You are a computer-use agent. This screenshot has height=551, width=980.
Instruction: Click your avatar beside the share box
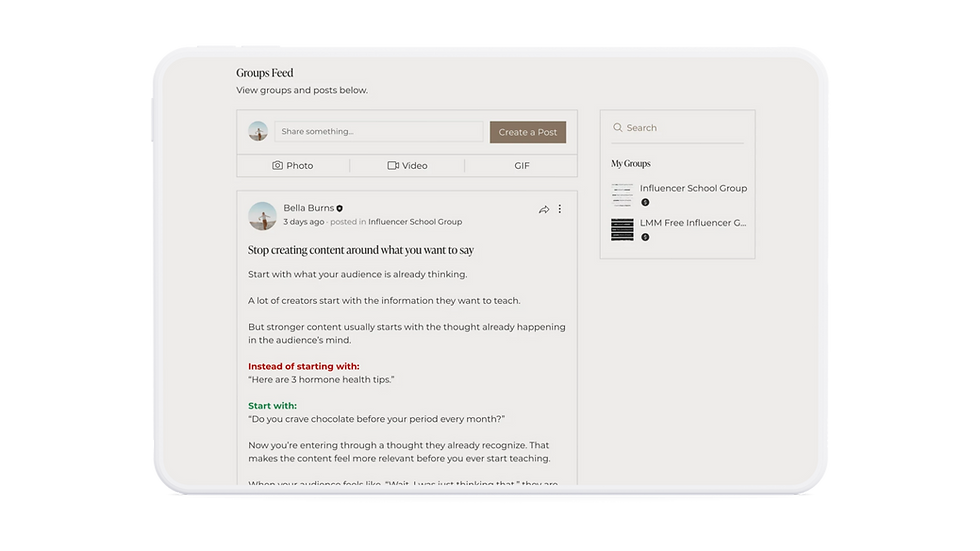coord(258,131)
